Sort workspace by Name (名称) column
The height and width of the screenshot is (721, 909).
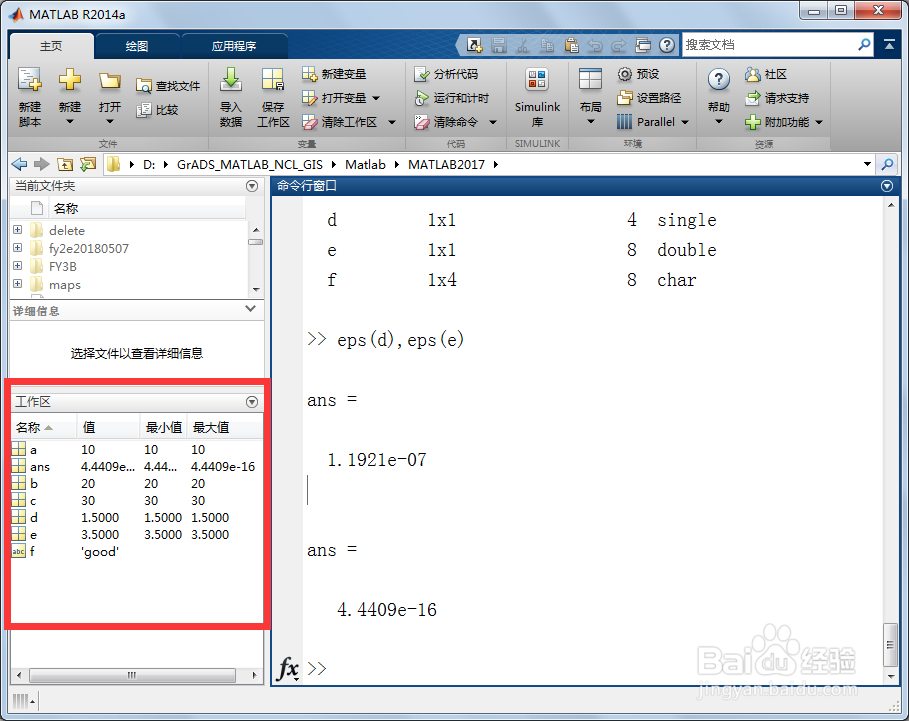point(44,428)
